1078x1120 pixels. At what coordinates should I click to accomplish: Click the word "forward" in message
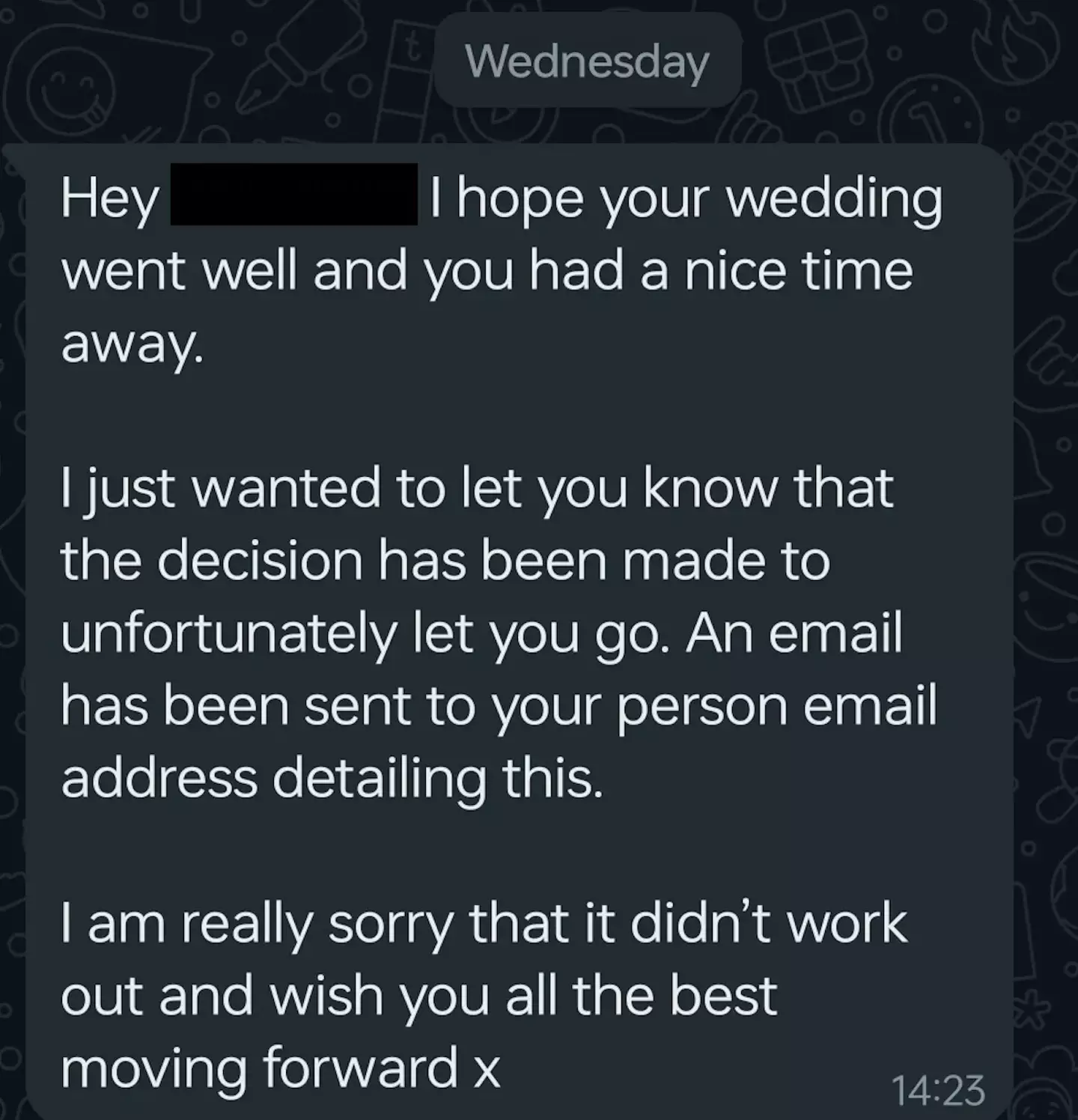pyautogui.click(x=360, y=1068)
